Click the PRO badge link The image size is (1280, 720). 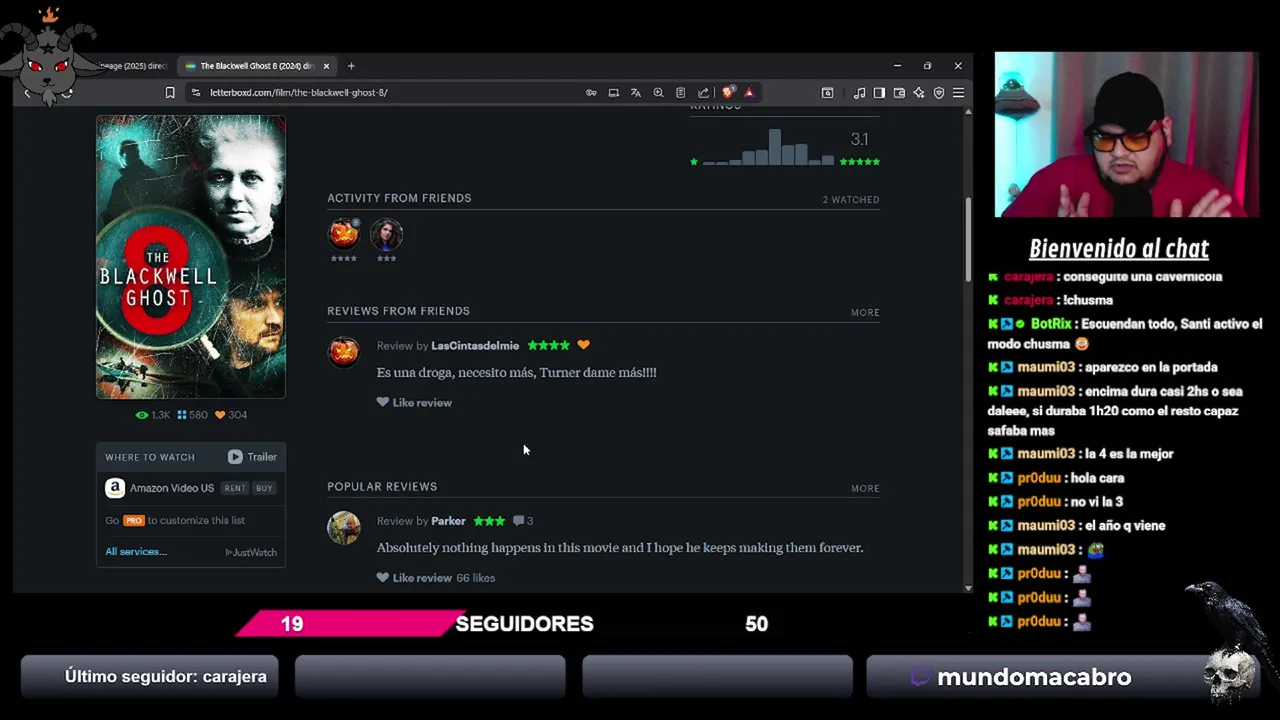pyautogui.click(x=134, y=521)
